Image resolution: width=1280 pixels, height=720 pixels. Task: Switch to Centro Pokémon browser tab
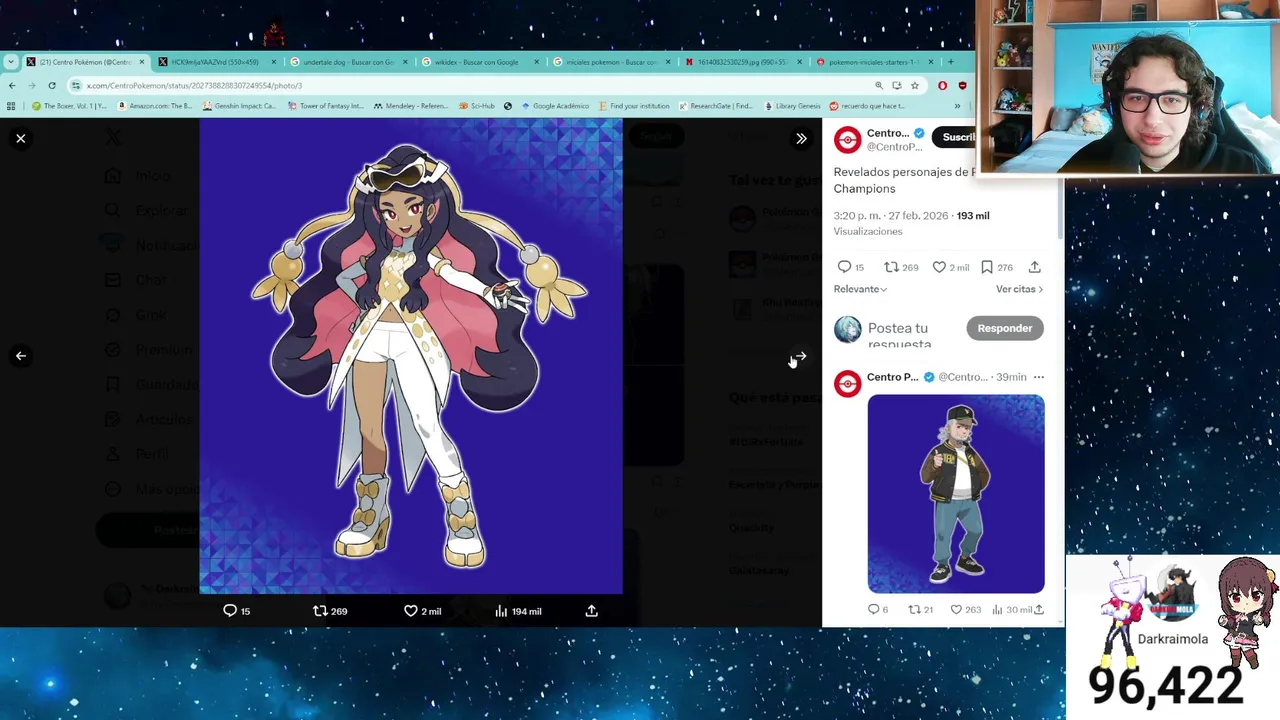pyautogui.click(x=85, y=62)
